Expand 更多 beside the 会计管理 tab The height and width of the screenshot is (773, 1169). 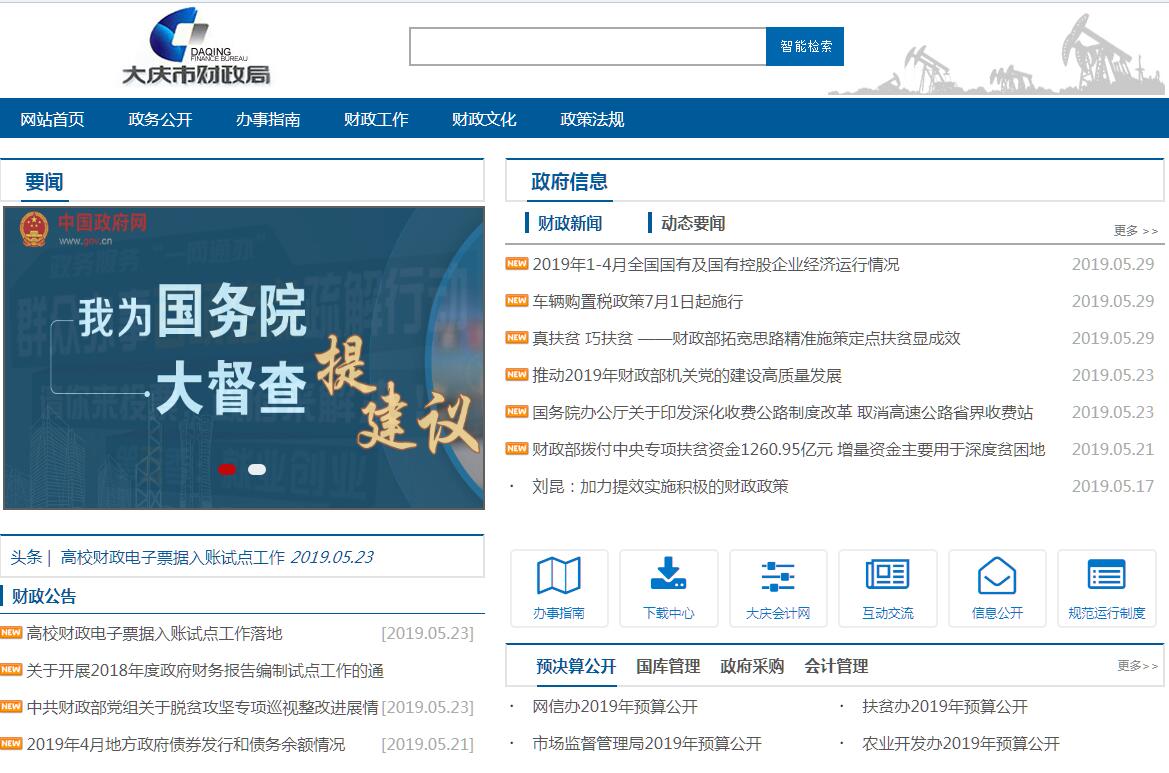coord(1138,666)
